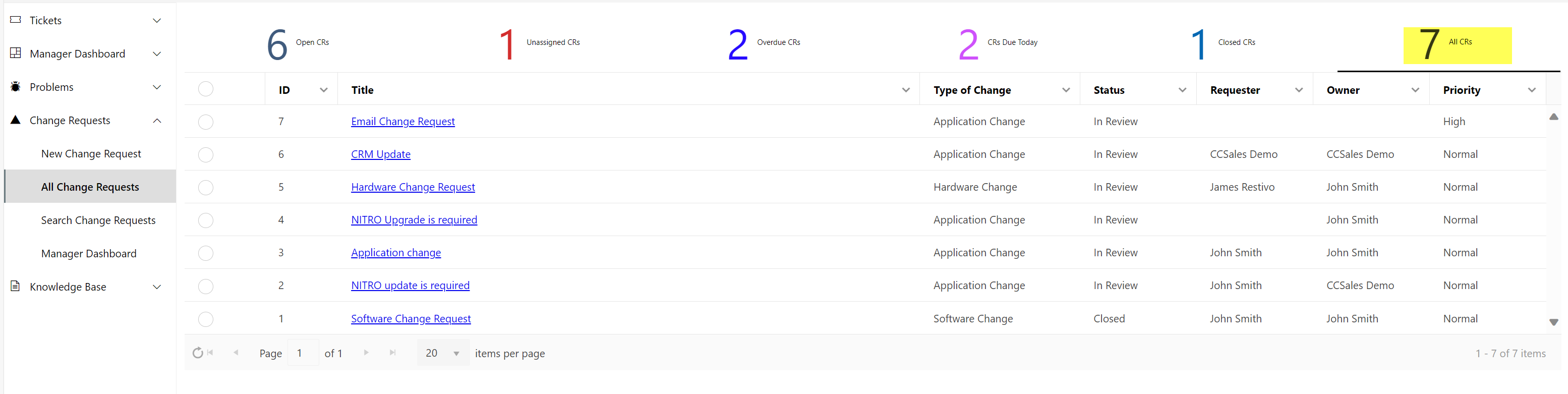The height and width of the screenshot is (394, 1568).
Task: Click the Manager Dashboard grid icon
Action: click(16, 53)
